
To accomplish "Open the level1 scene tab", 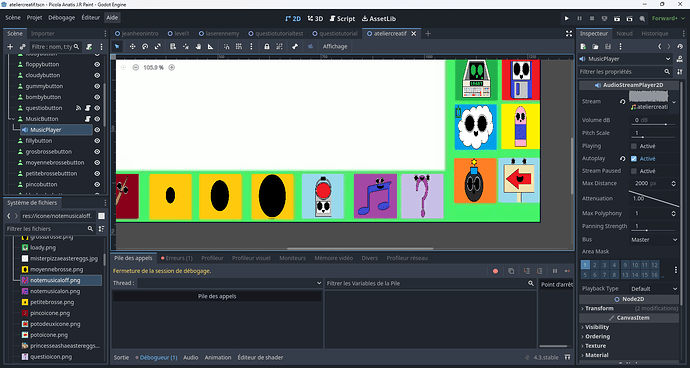I will (178, 33).
